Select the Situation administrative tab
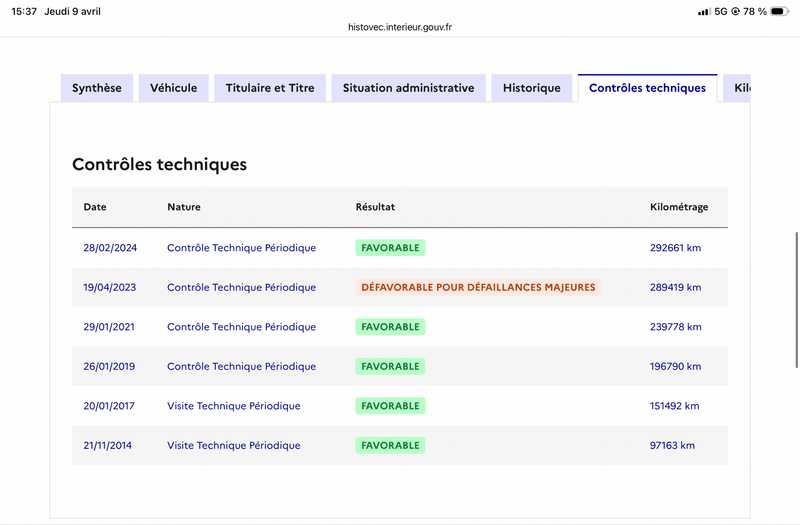This screenshot has width=800, height=525. pos(408,88)
